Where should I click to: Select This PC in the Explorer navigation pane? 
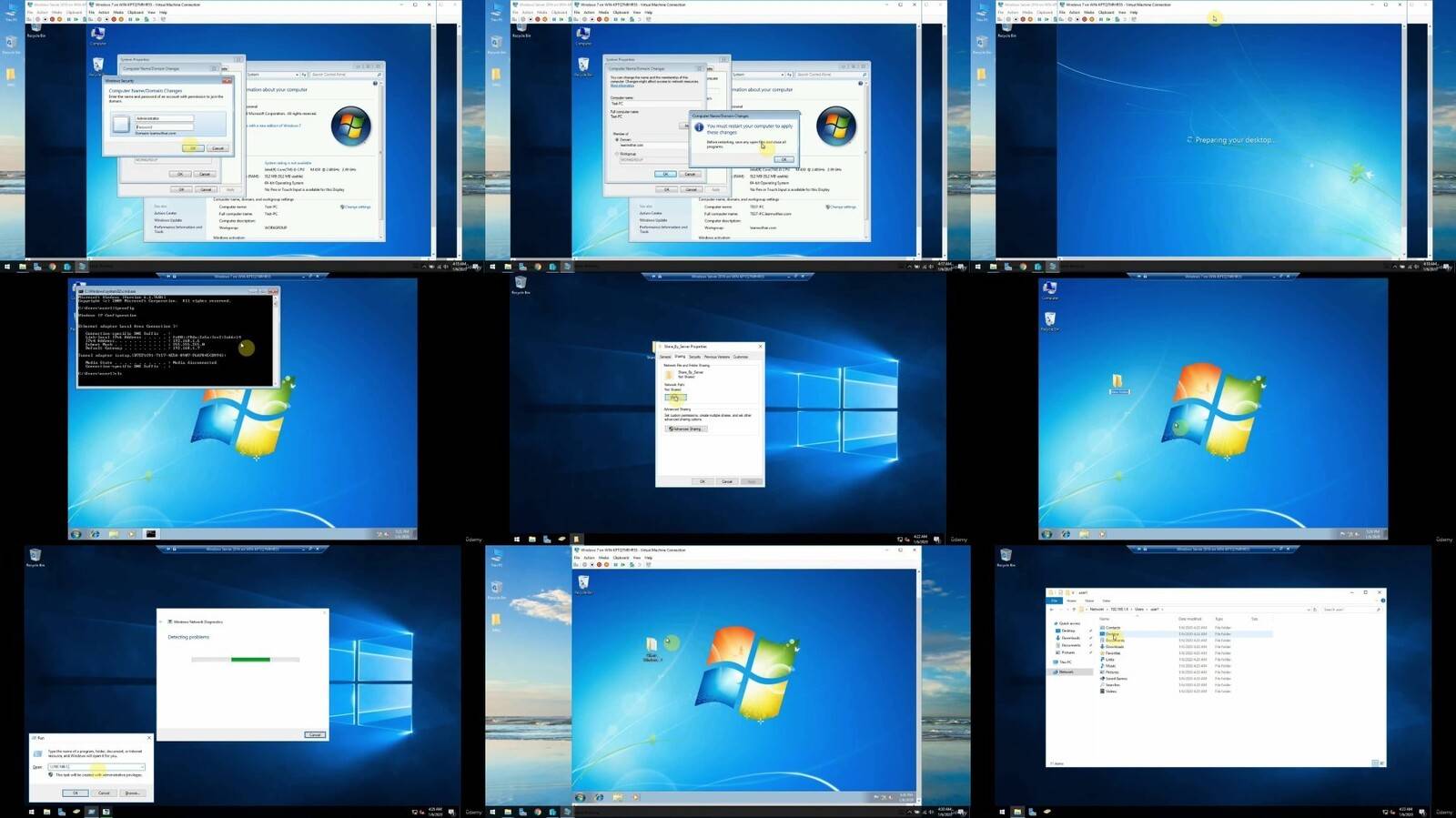1064,661
